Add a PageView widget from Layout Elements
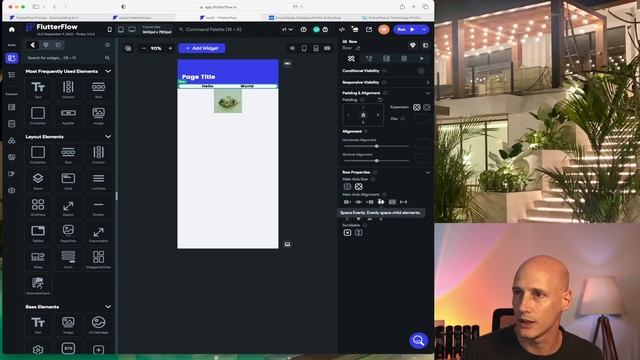This screenshot has height=360, width=640. point(68,233)
